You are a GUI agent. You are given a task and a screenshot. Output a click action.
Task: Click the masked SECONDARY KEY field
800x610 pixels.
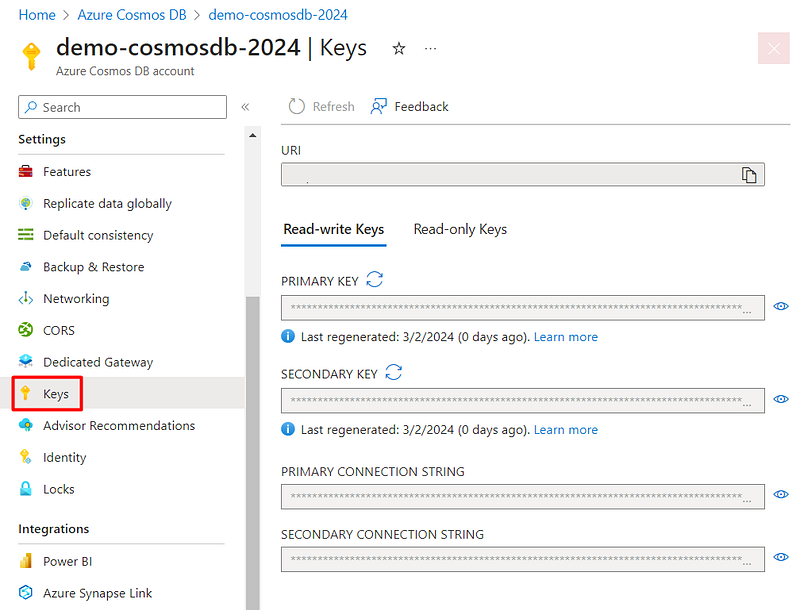coord(522,400)
